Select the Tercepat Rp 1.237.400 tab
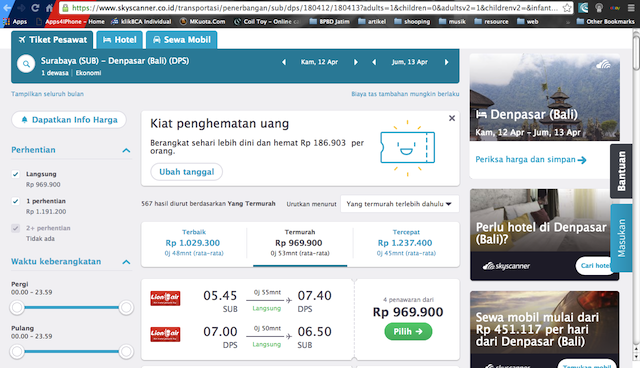Viewport: 640px width, 368px height. (x=406, y=244)
